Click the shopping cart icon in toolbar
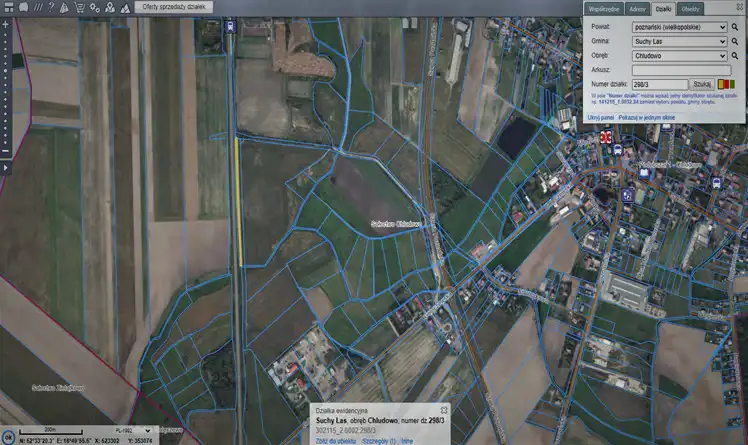 point(78,6)
